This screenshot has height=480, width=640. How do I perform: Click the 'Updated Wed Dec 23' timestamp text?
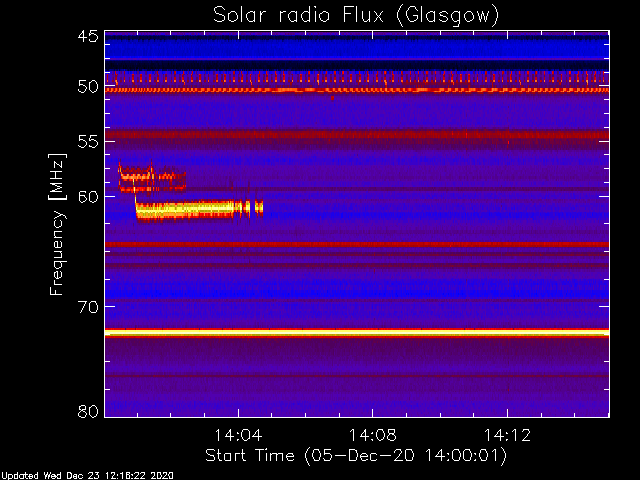click(87, 476)
